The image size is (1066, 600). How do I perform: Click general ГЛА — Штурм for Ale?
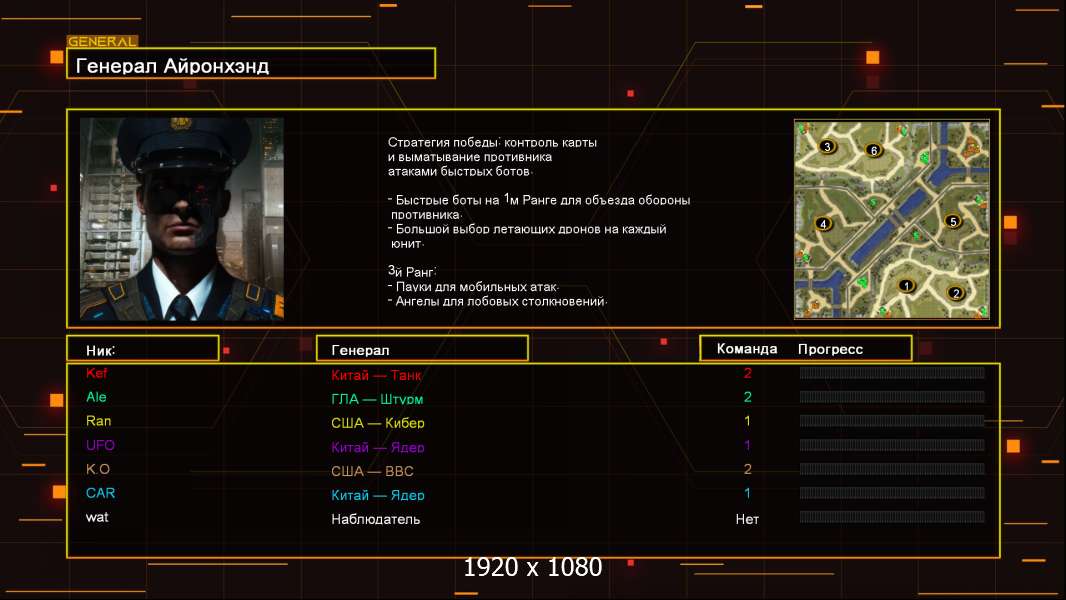[377, 399]
